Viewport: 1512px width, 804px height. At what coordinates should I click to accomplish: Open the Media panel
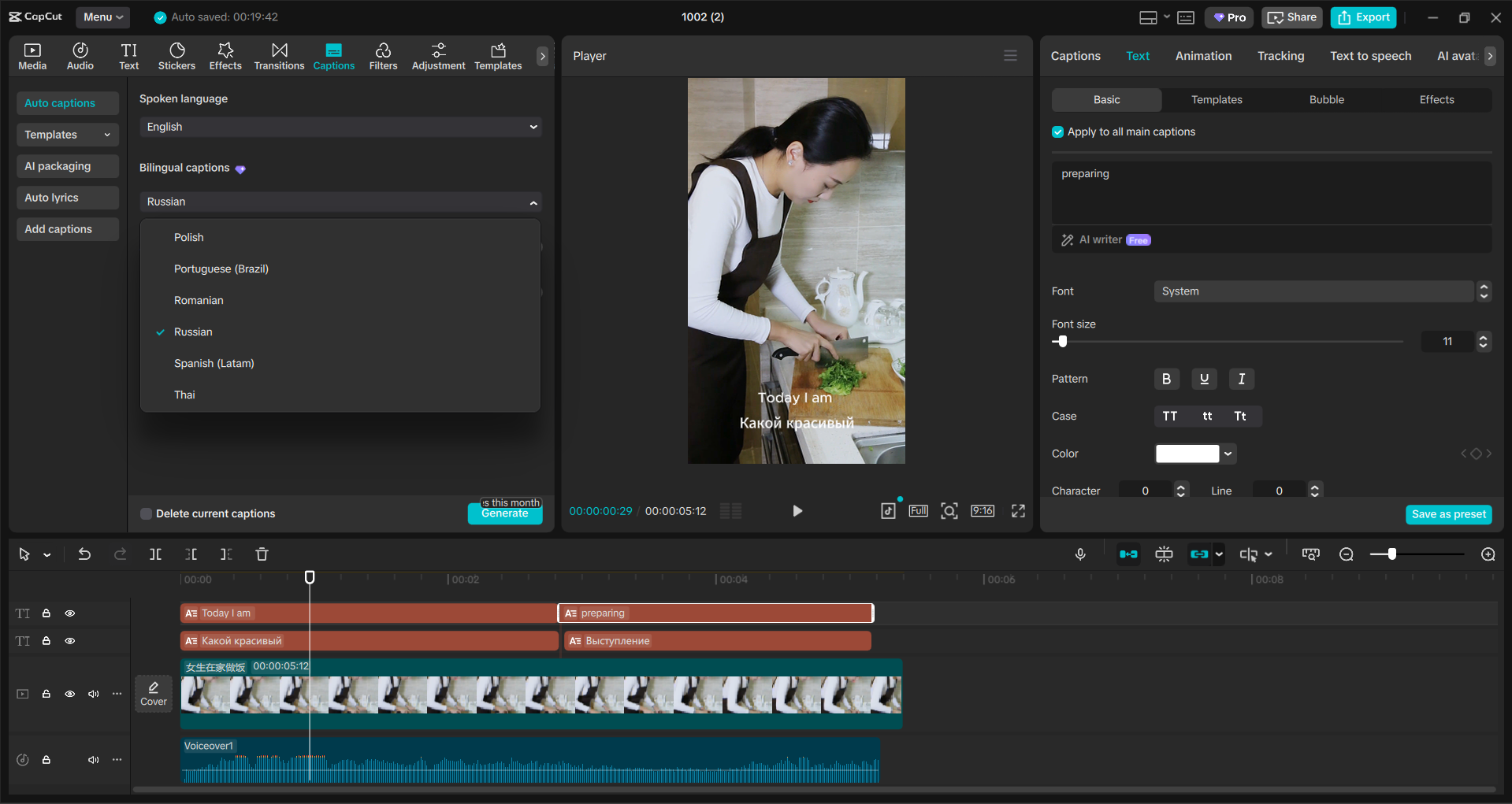click(x=32, y=55)
